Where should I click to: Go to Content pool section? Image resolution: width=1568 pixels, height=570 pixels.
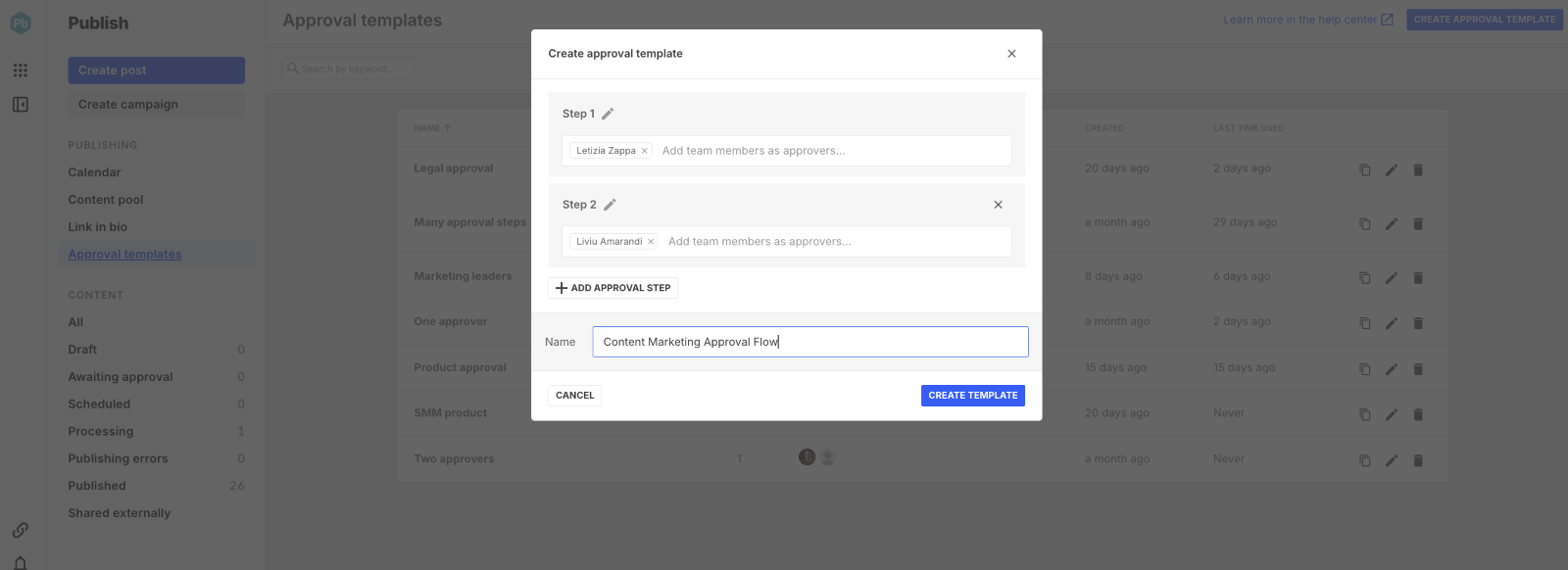106,200
